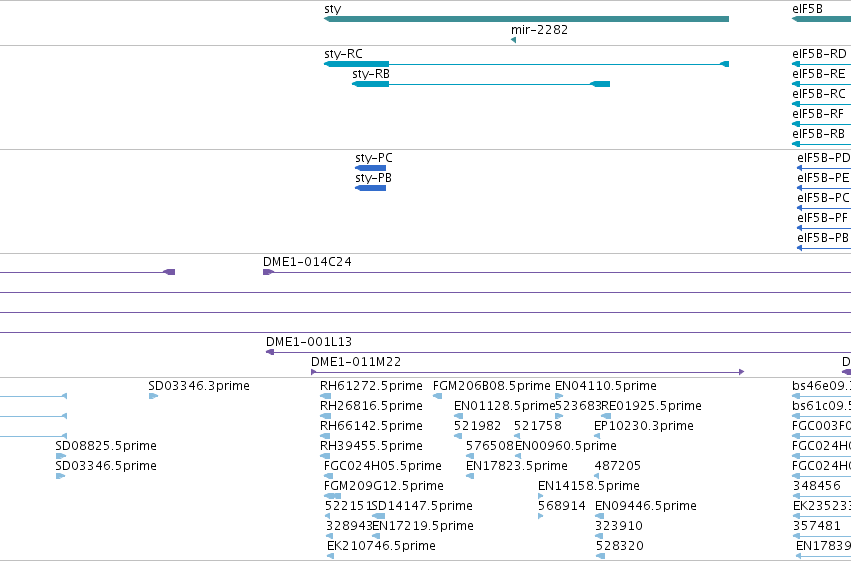Click the eIF5B gene label

point(807,9)
